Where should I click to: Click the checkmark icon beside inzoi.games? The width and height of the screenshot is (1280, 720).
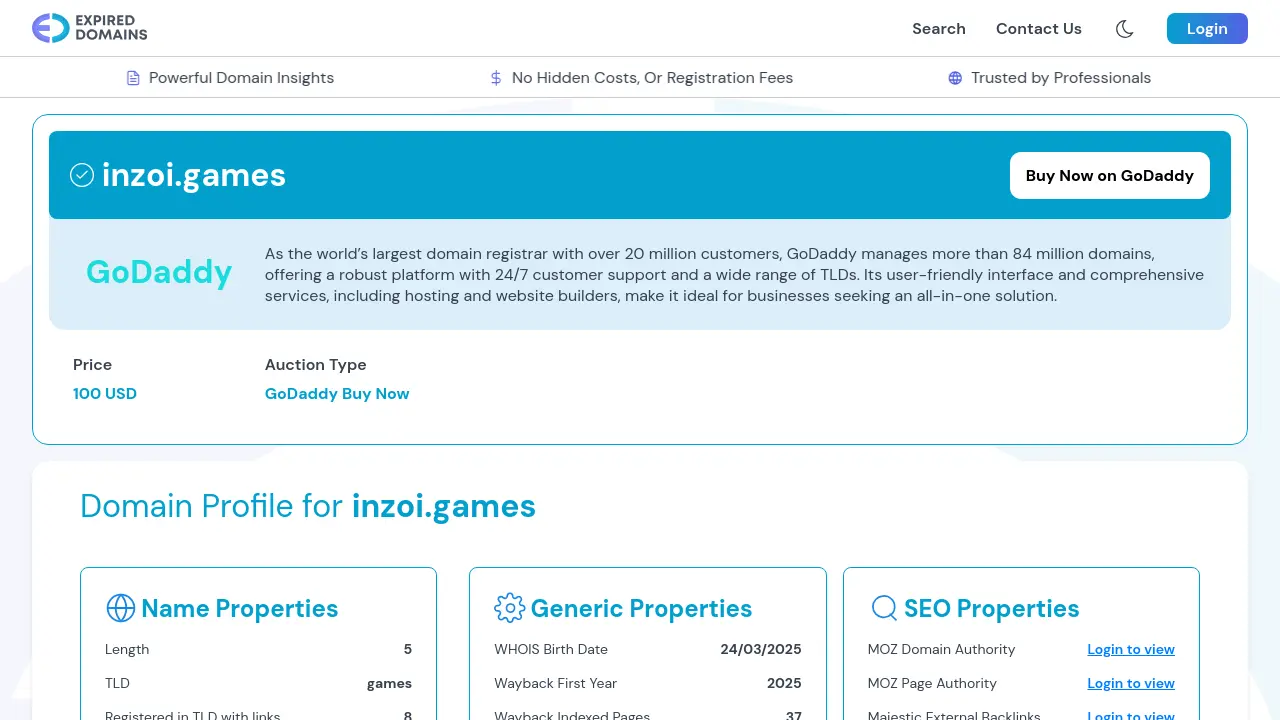click(82, 175)
